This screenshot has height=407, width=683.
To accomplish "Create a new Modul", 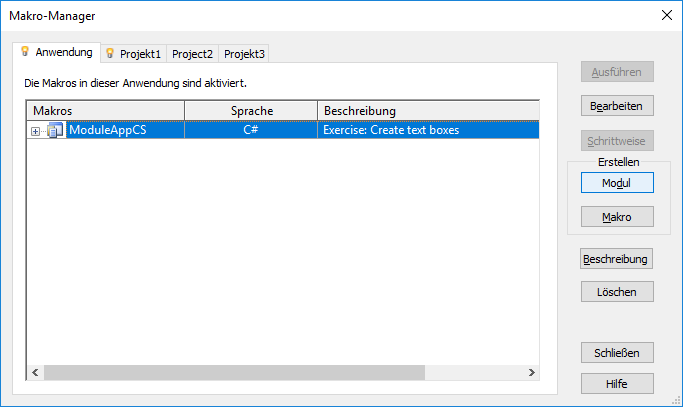I will point(617,183).
